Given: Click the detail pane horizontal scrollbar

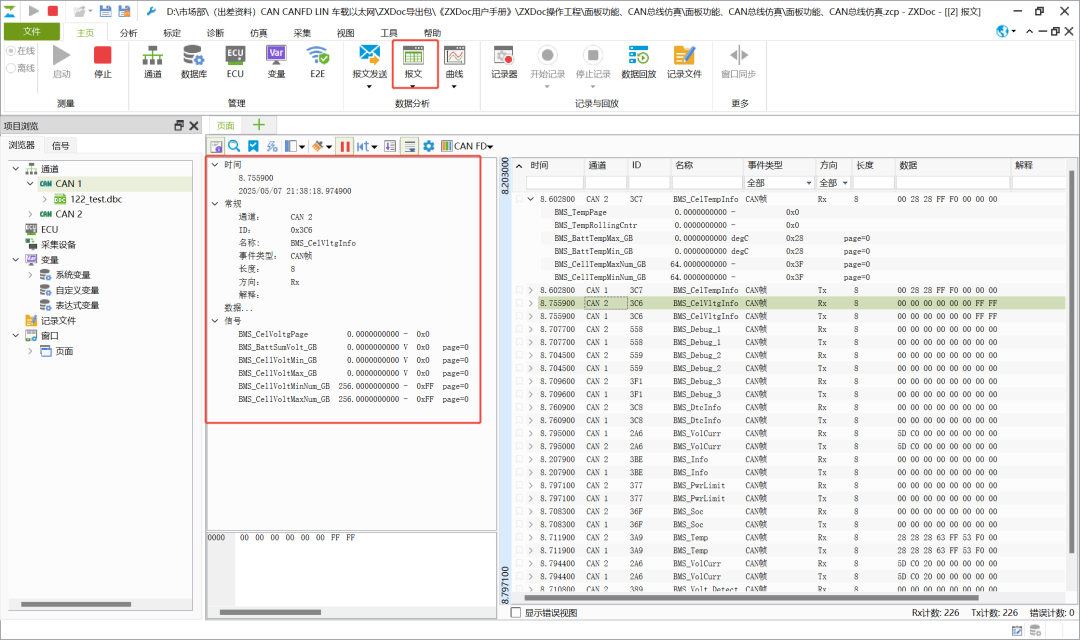Looking at the screenshot, I should click(x=270, y=612).
